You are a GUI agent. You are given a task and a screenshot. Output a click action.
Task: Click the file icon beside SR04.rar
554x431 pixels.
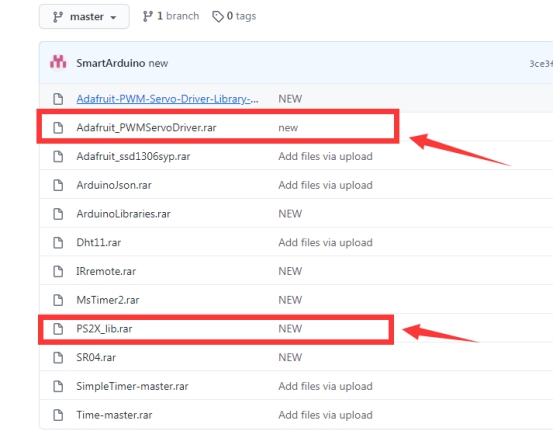click(x=58, y=358)
